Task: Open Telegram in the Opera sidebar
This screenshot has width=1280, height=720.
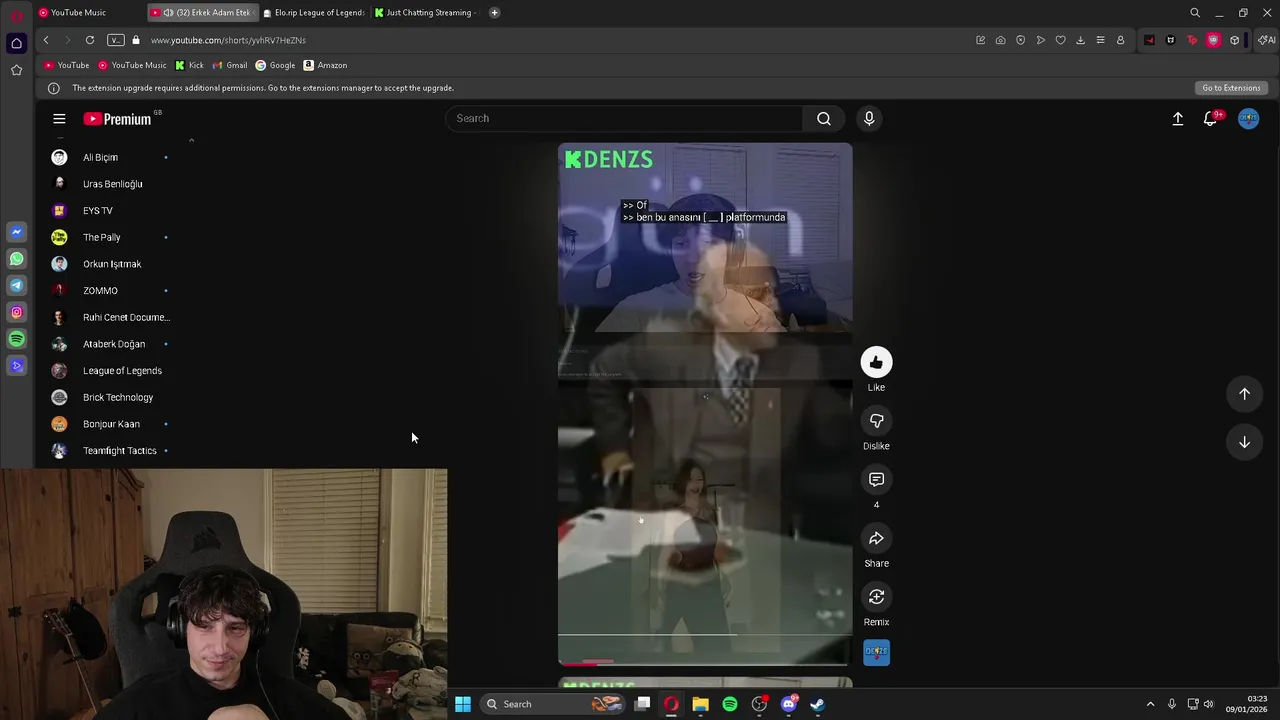Action: pyautogui.click(x=16, y=285)
